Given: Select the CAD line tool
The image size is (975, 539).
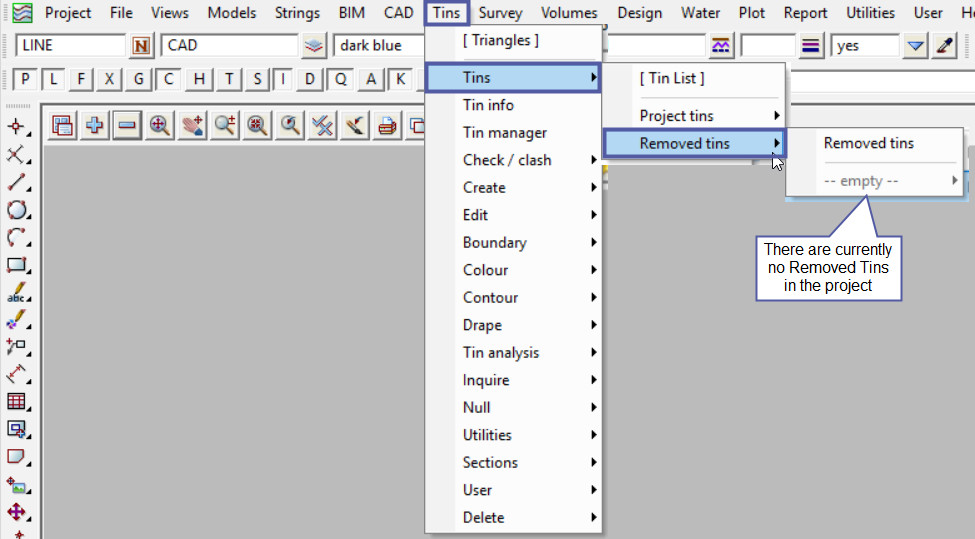Looking at the screenshot, I should [17, 182].
